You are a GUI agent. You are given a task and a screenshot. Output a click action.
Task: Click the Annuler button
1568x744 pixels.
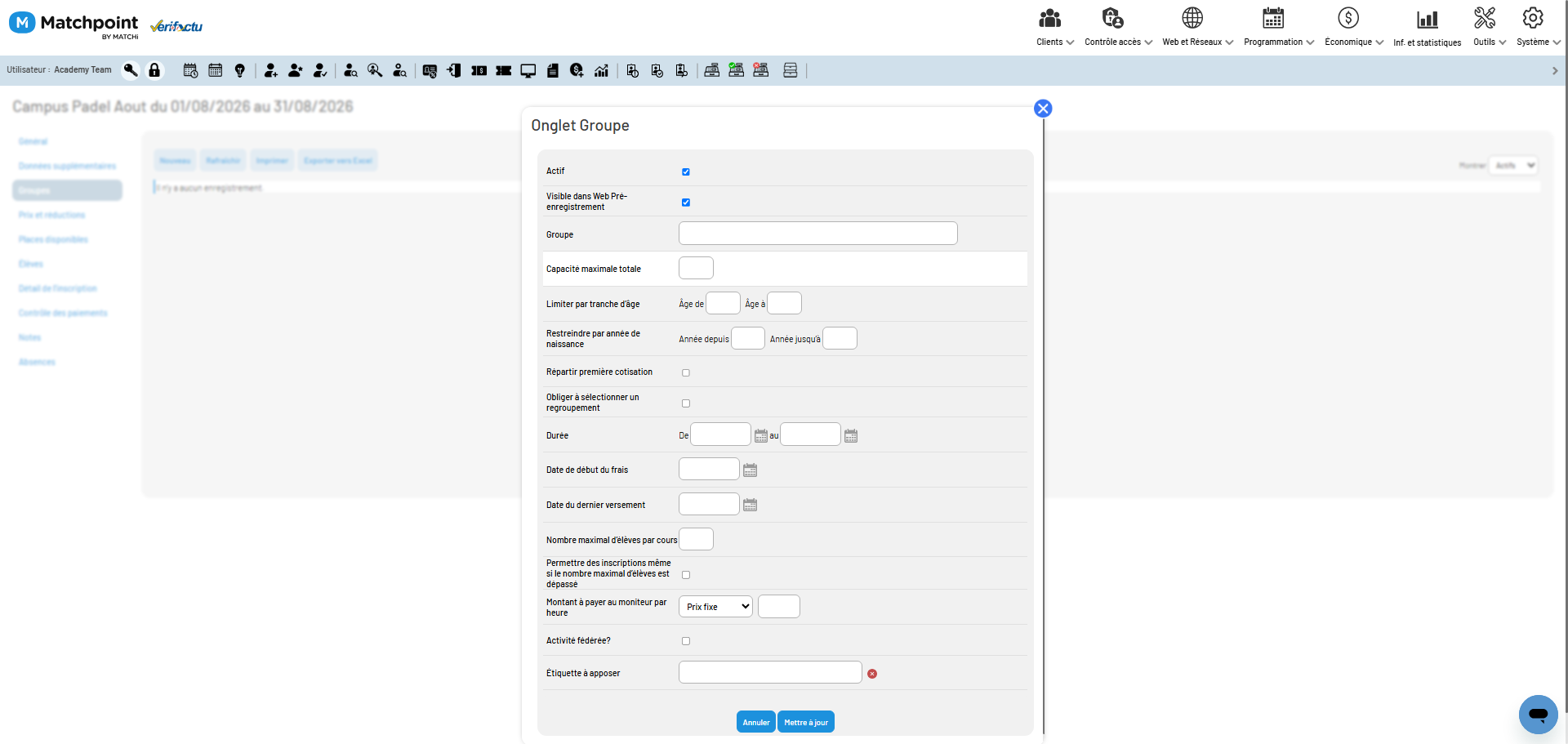pos(756,722)
